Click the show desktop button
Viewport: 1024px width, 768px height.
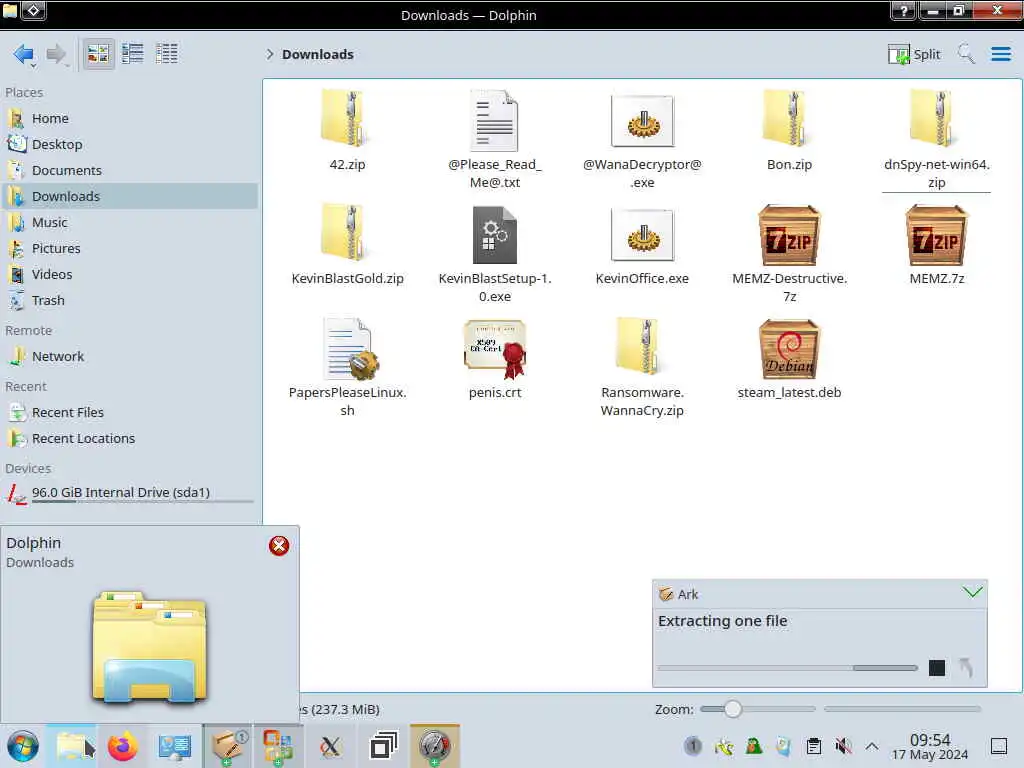[x=999, y=746]
